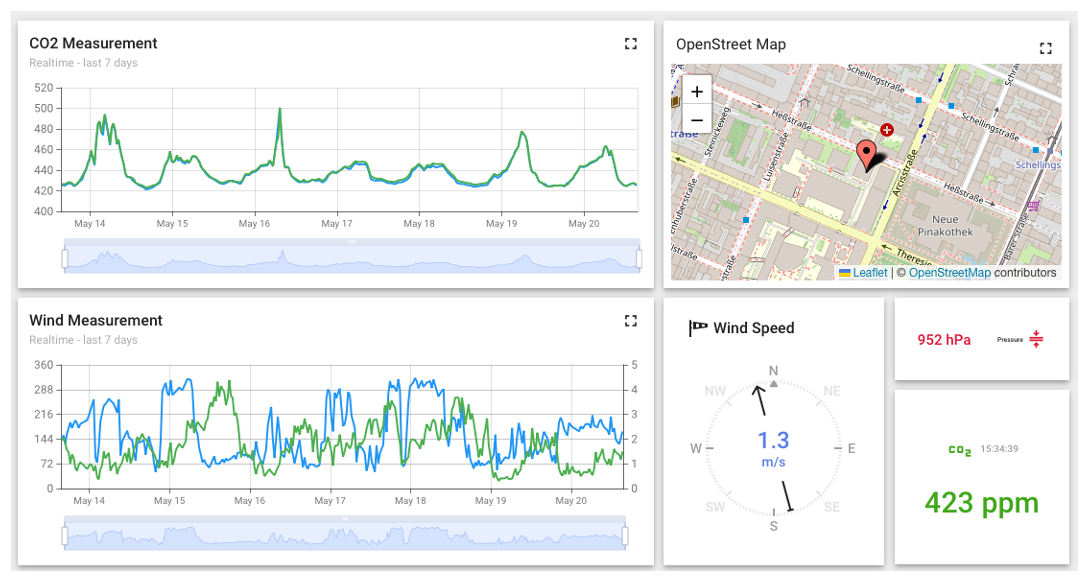Zoom out on the map

point(697,119)
